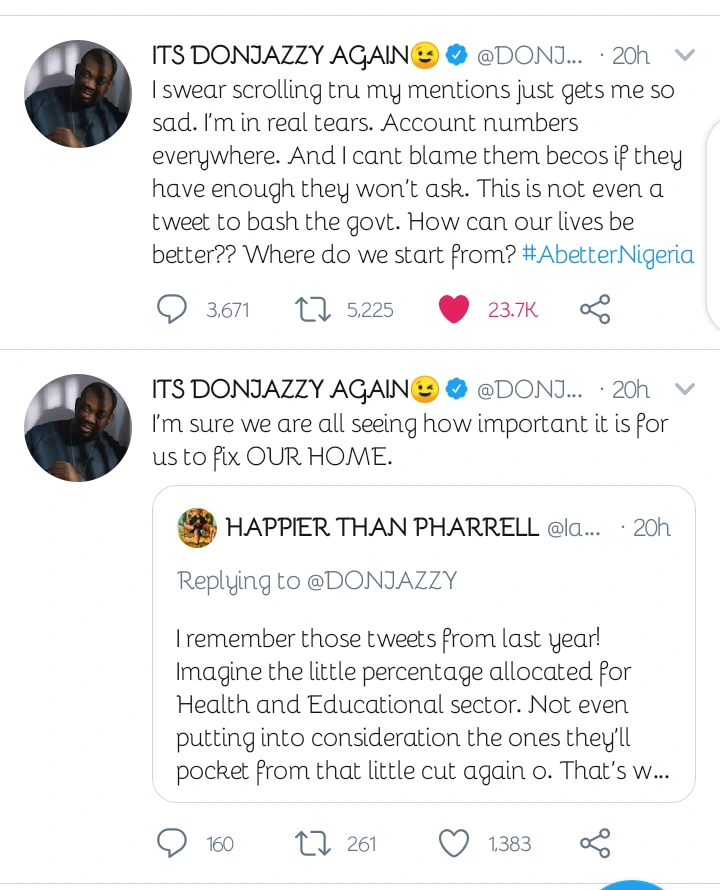
Task: Reply to the first tweet about mentions
Action: tap(173, 310)
